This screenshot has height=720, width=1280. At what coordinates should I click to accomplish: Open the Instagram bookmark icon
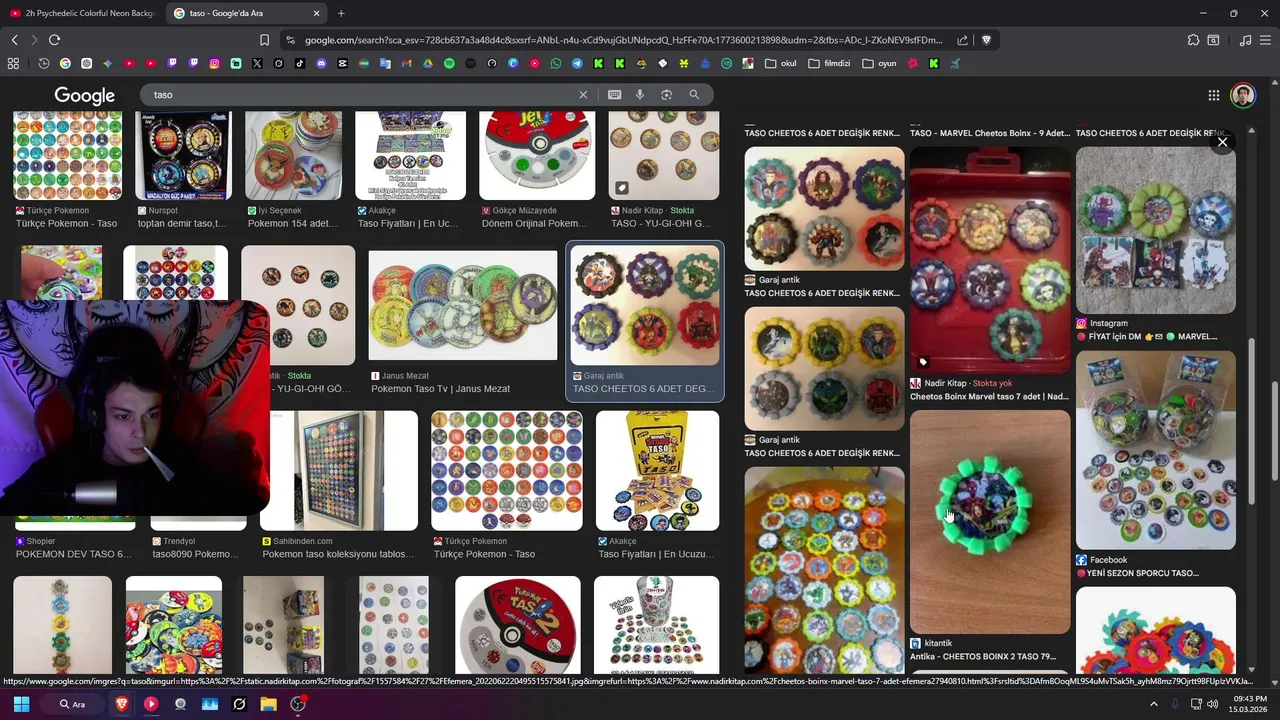tap(214, 63)
